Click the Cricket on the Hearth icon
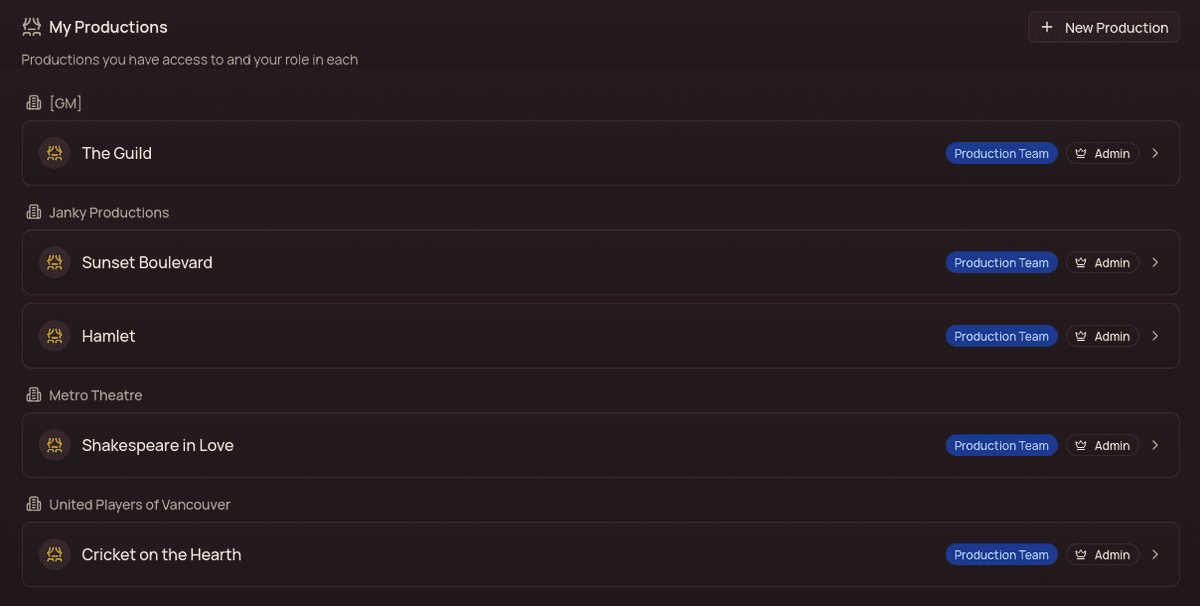Image resolution: width=1200 pixels, height=606 pixels. pos(54,554)
